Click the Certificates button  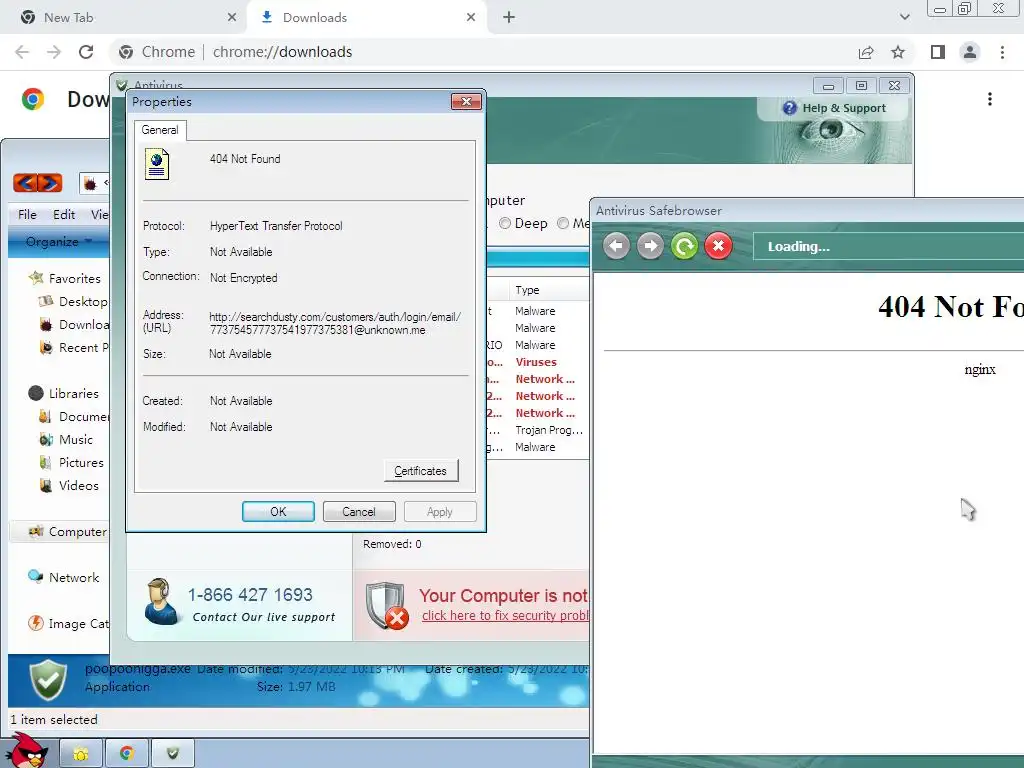click(421, 471)
